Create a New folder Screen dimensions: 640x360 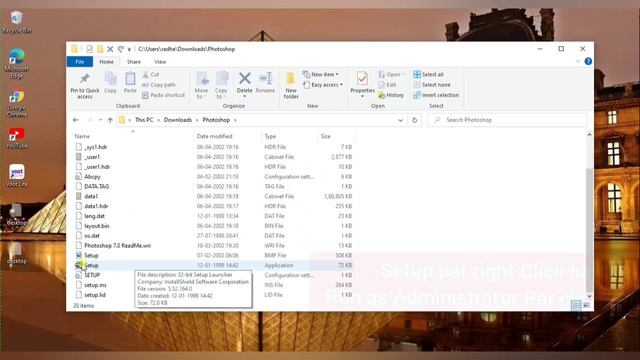point(291,85)
